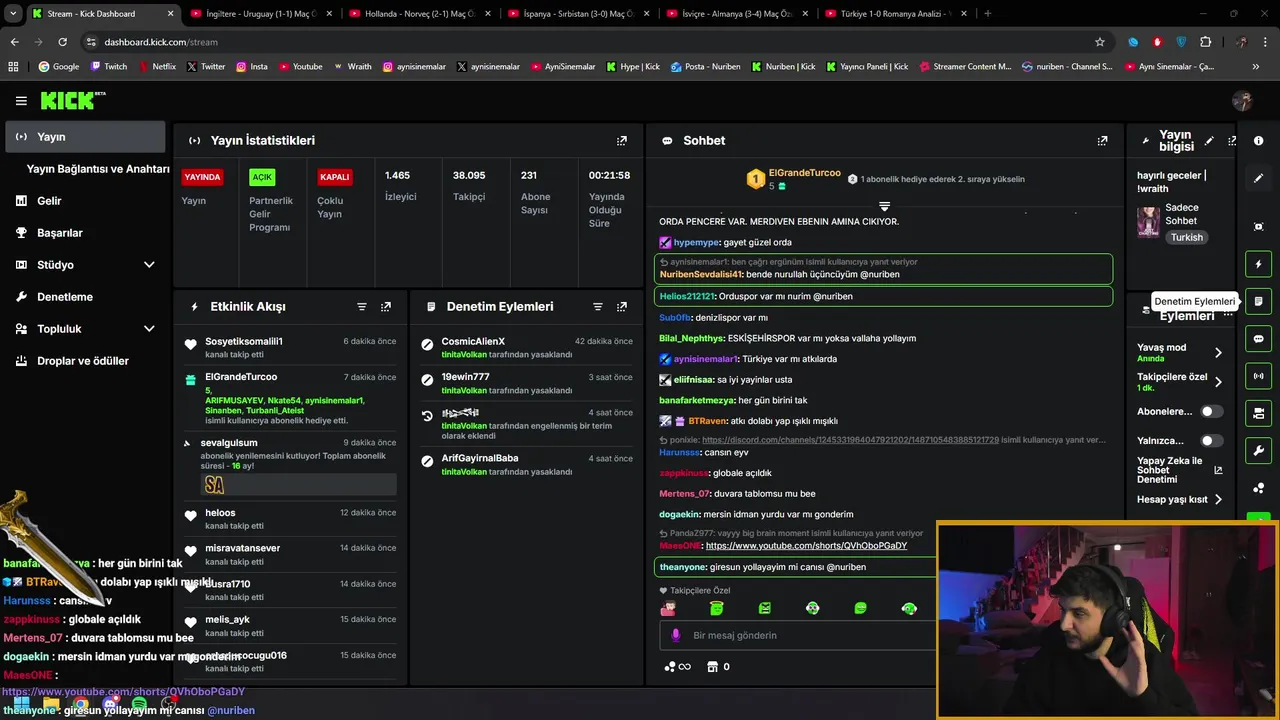Image resolution: width=1280 pixels, height=720 pixels.
Task: Expand the pinned gifter leaderboard arrow in chat
Action: coord(884,206)
